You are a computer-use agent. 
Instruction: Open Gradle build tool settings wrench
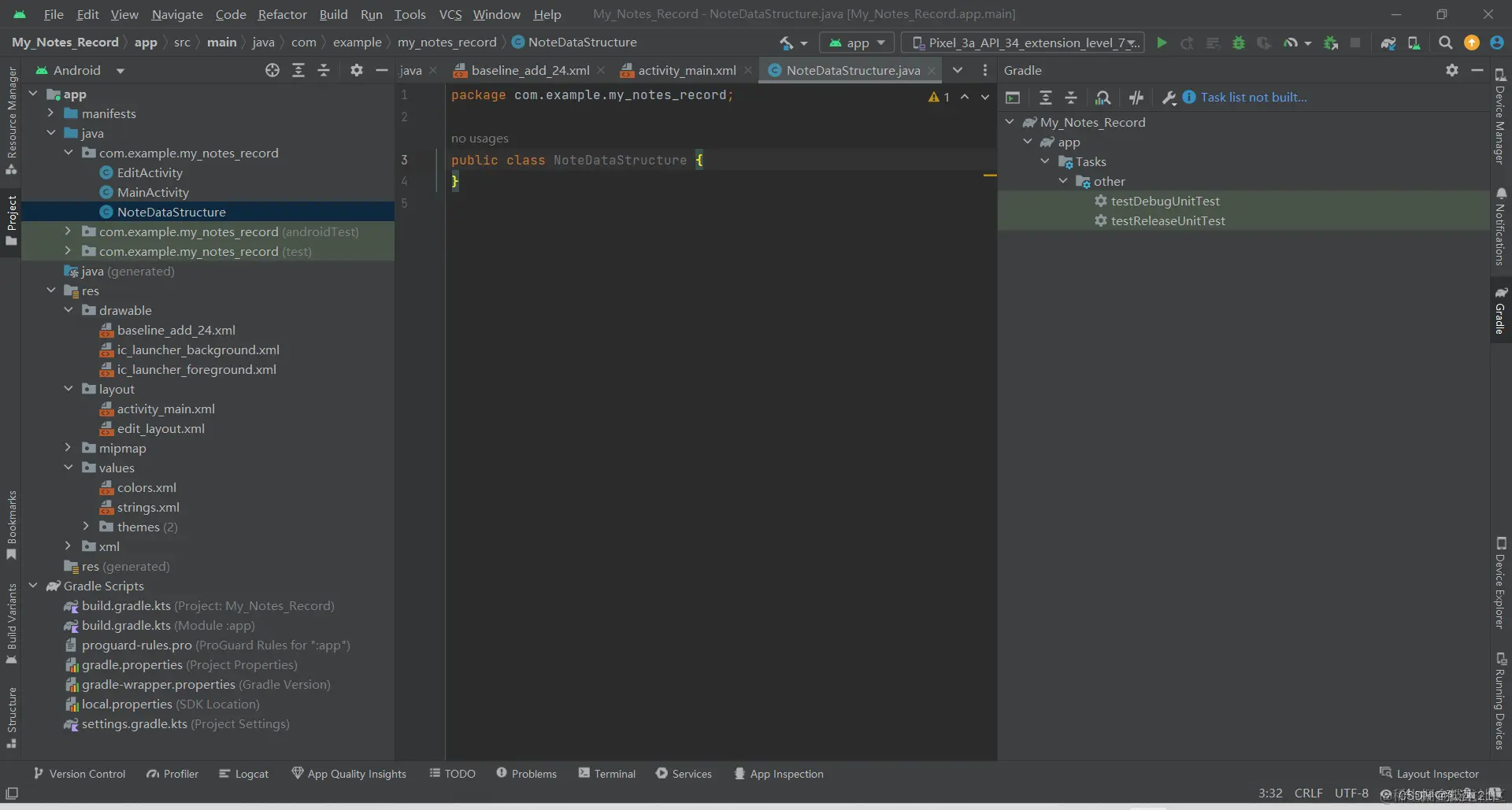(1169, 98)
